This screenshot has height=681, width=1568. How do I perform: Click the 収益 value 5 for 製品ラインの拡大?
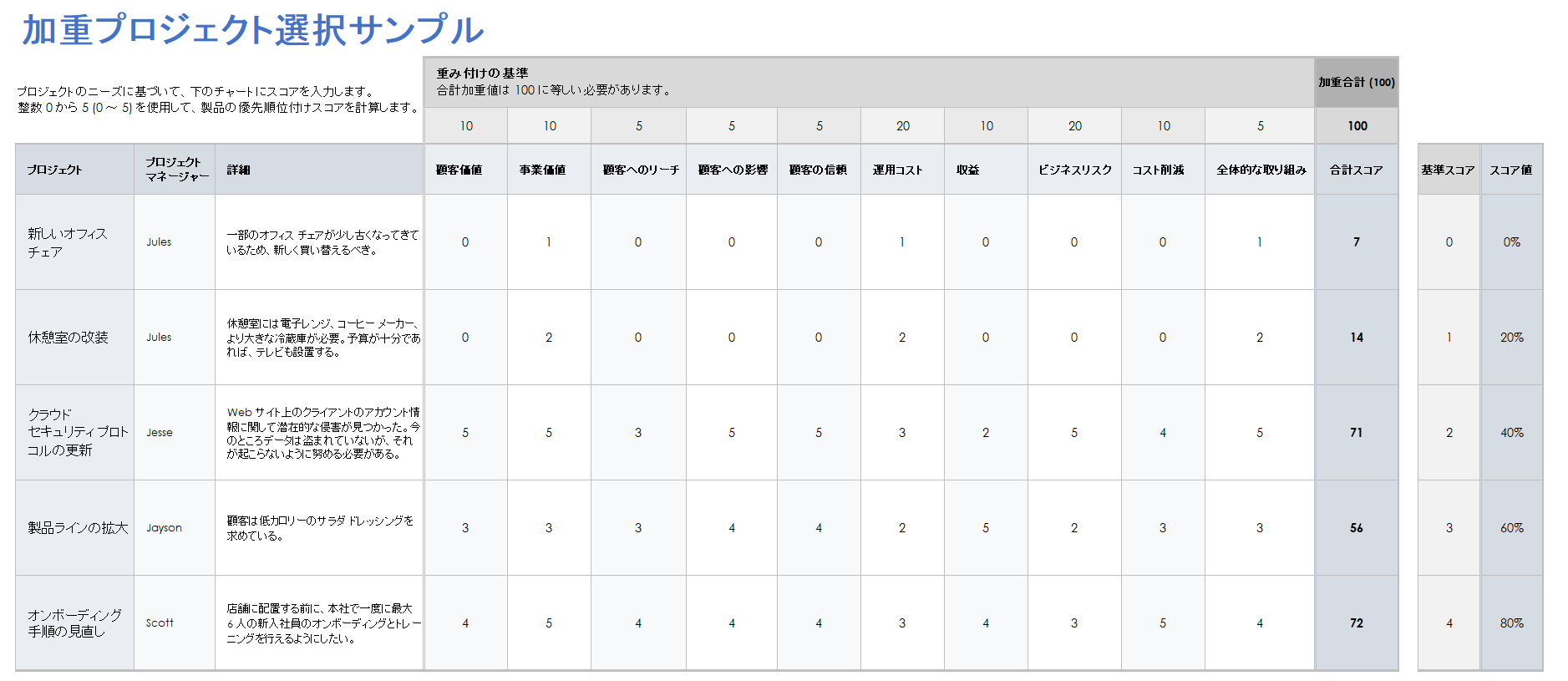986,528
